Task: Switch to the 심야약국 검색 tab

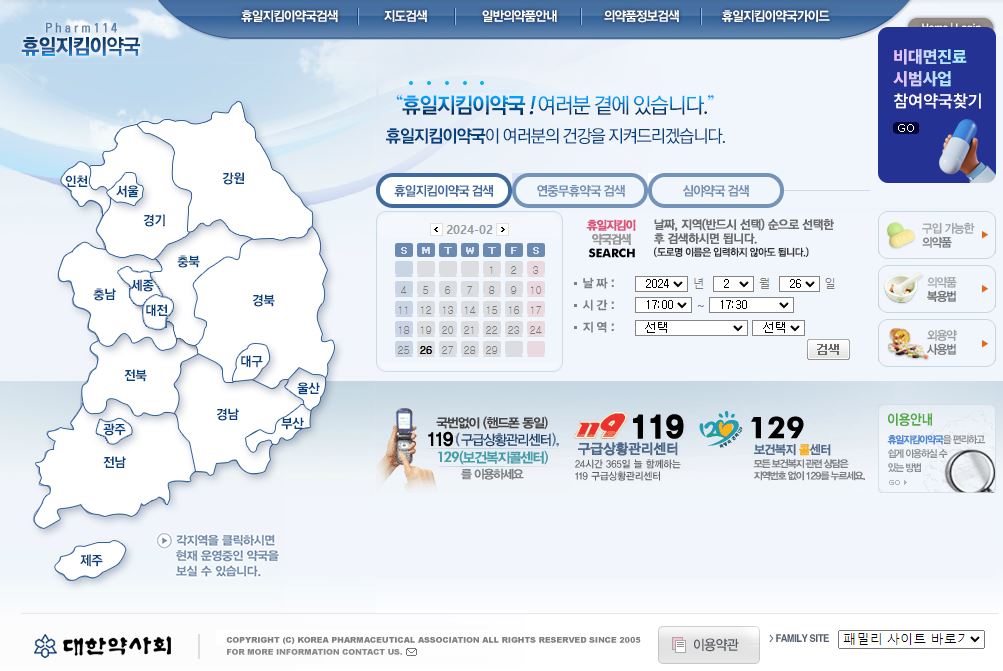Action: click(x=715, y=189)
